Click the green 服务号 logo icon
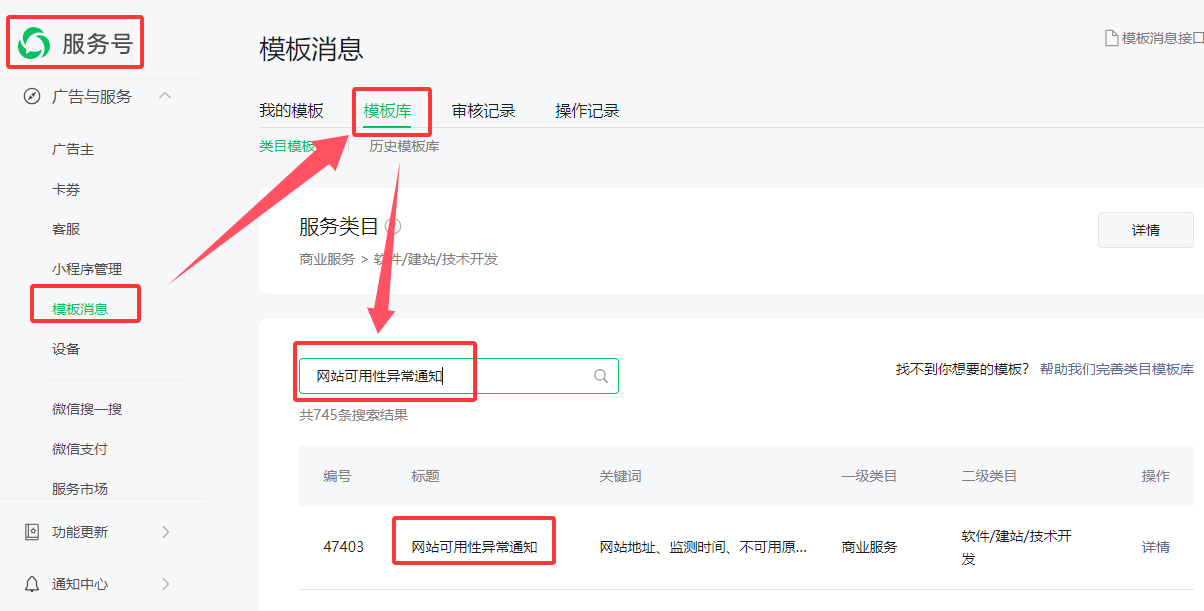The image size is (1204, 611). (33, 43)
